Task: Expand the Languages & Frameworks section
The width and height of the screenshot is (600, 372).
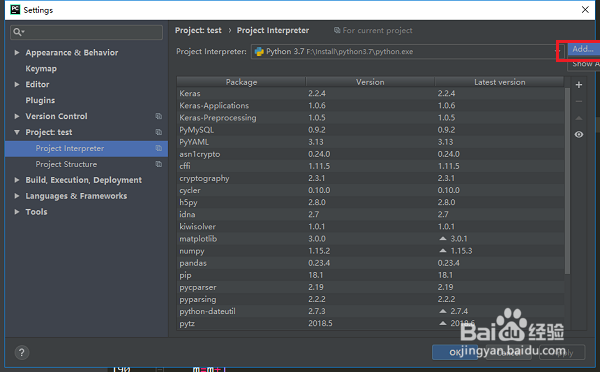Action: [x=17, y=196]
